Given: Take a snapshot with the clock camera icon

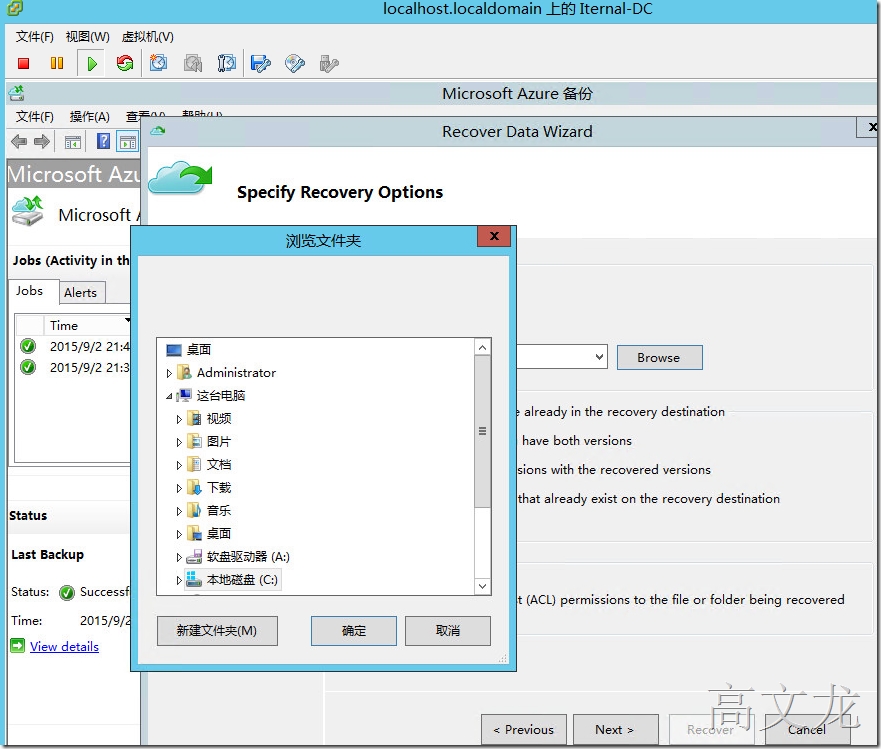Looking at the screenshot, I should [x=158, y=63].
